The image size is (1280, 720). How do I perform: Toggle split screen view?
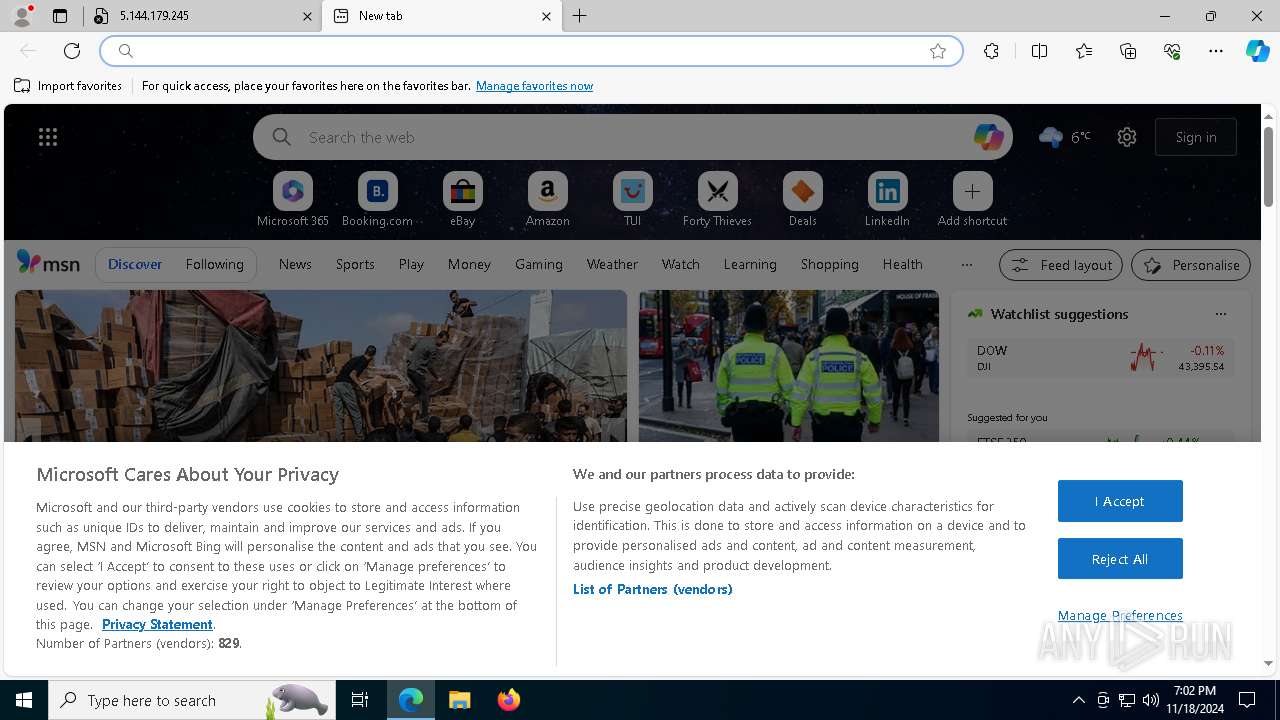1040,51
